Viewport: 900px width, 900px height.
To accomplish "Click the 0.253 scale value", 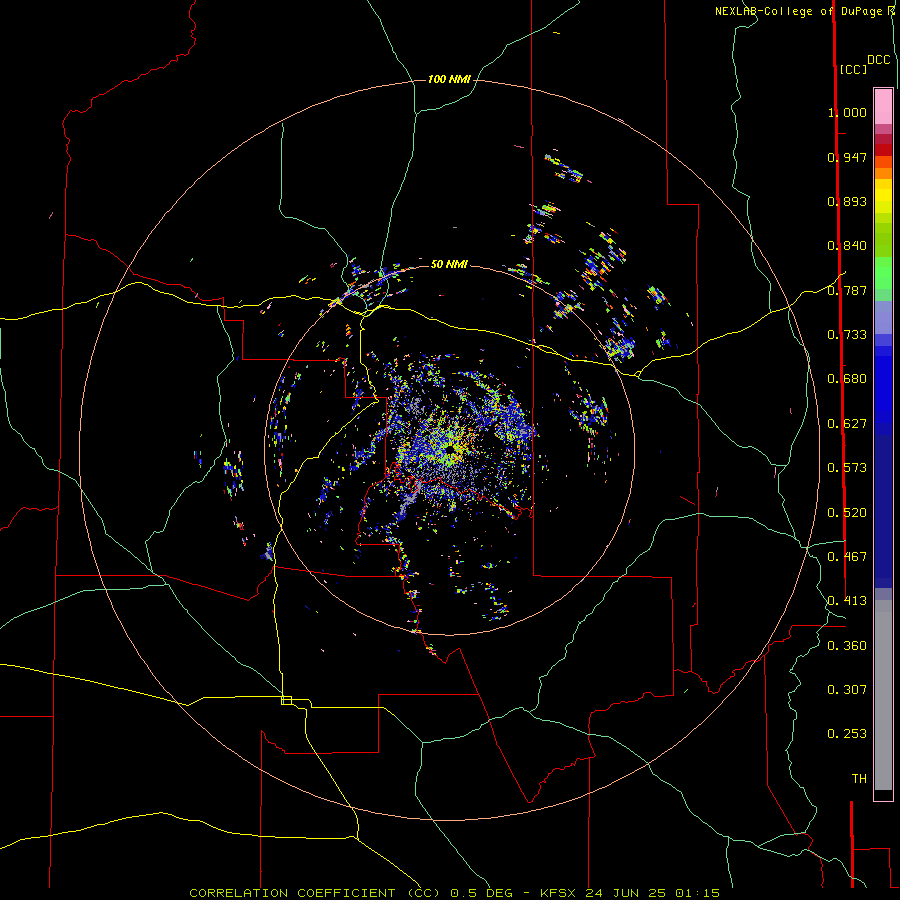I will 847,734.
